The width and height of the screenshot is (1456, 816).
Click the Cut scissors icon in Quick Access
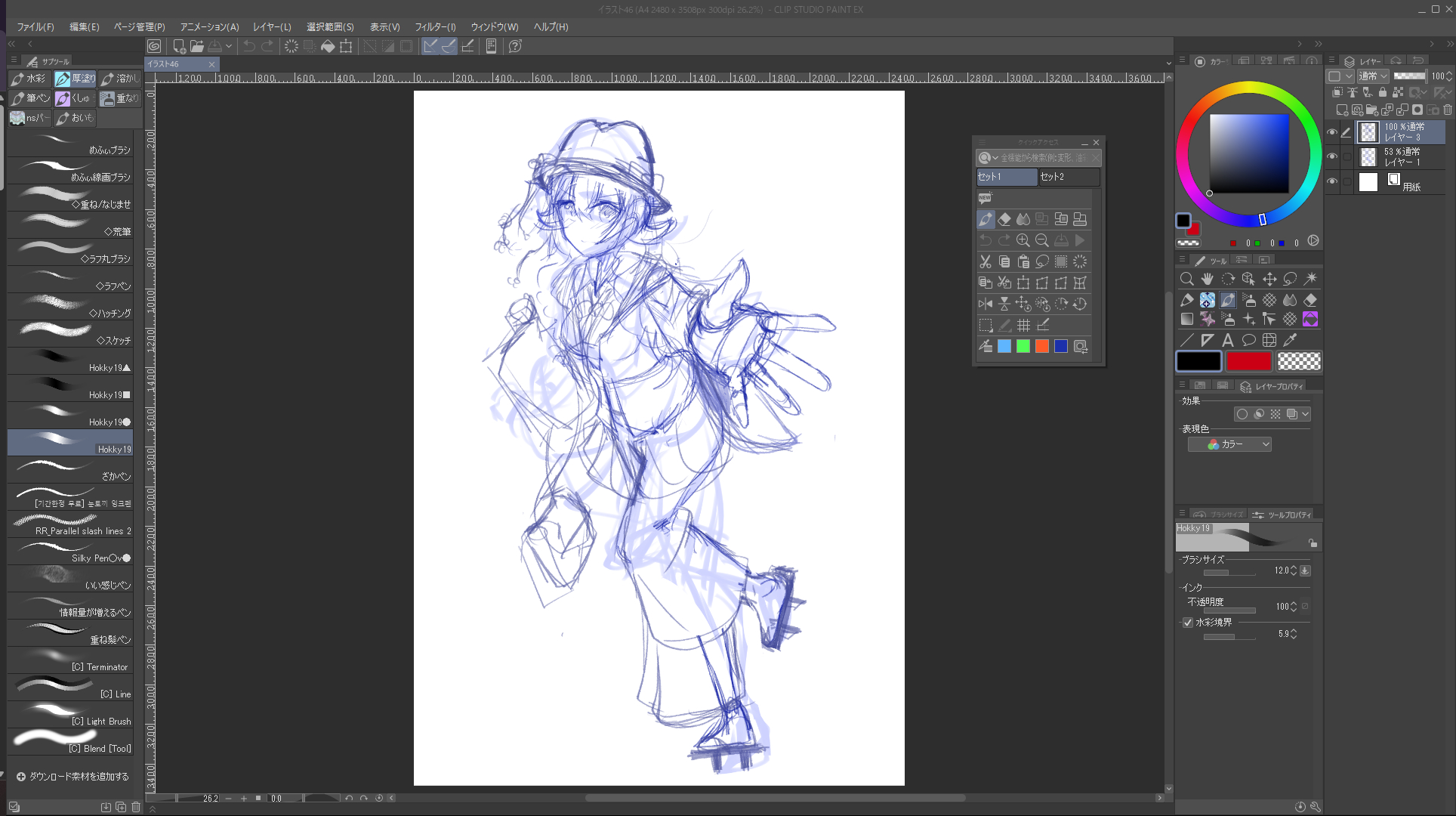click(x=986, y=261)
